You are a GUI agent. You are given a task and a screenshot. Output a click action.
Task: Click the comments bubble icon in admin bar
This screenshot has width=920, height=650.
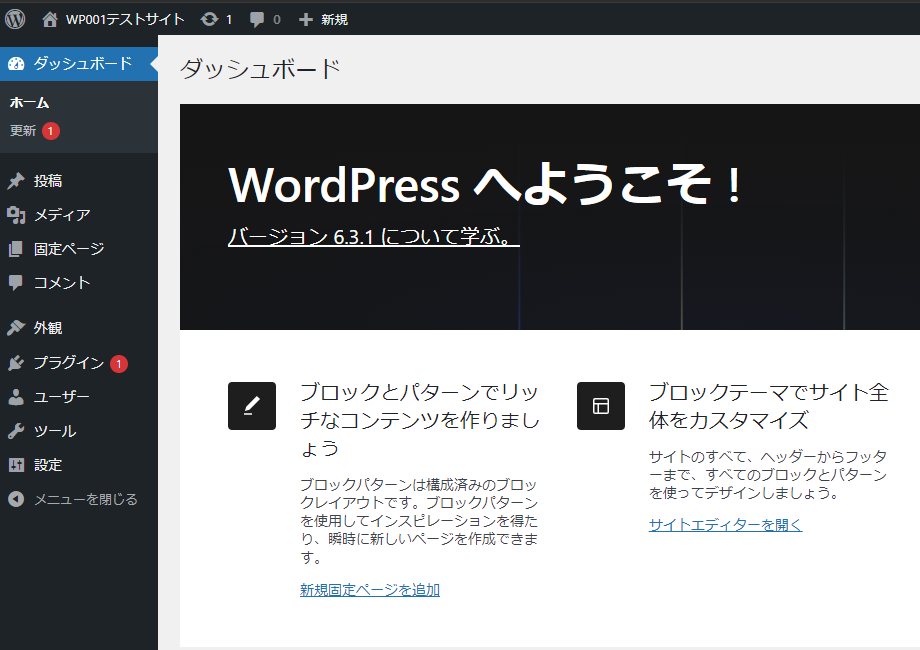257,19
